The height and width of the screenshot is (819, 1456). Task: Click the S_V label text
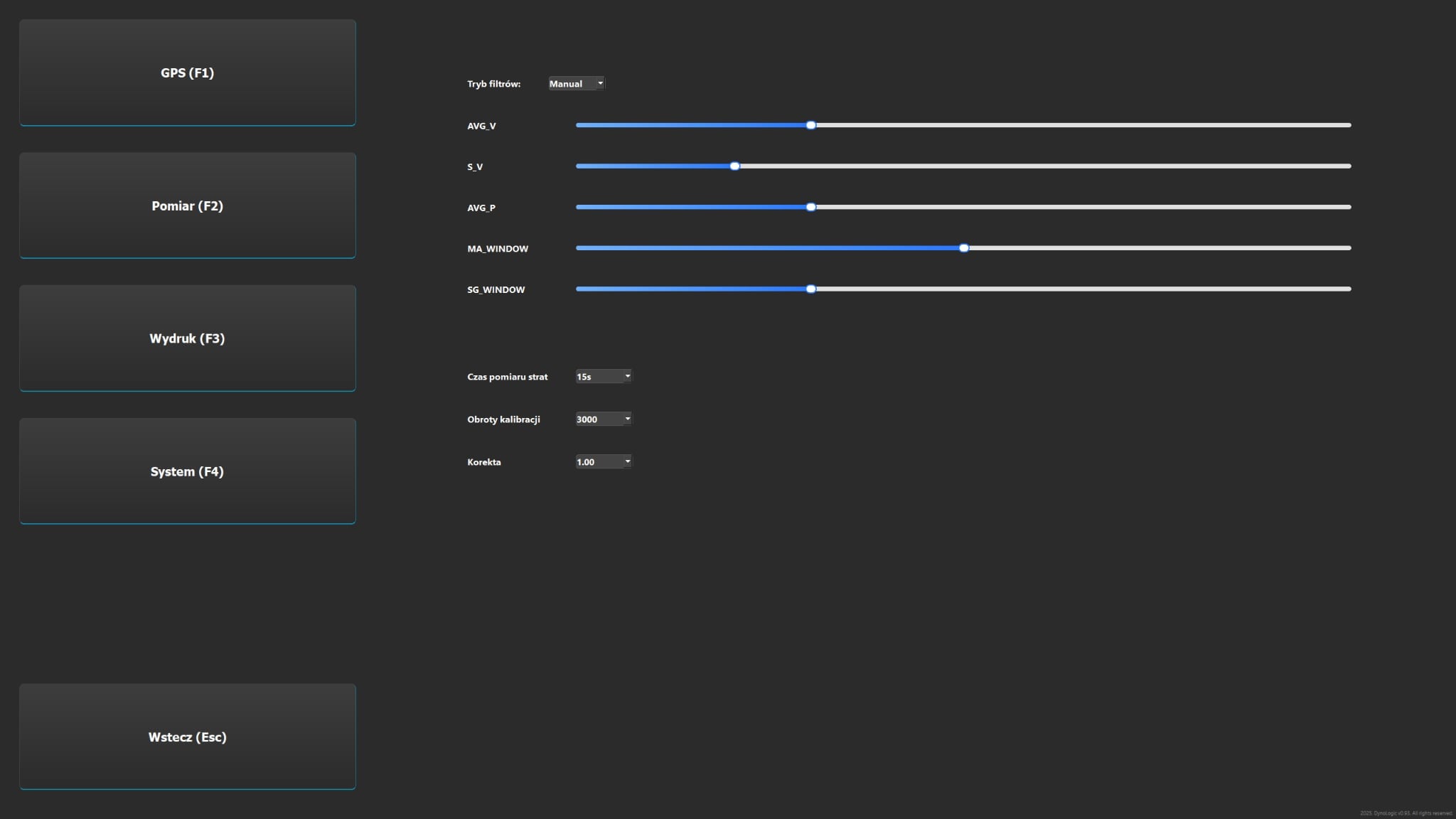tap(475, 167)
